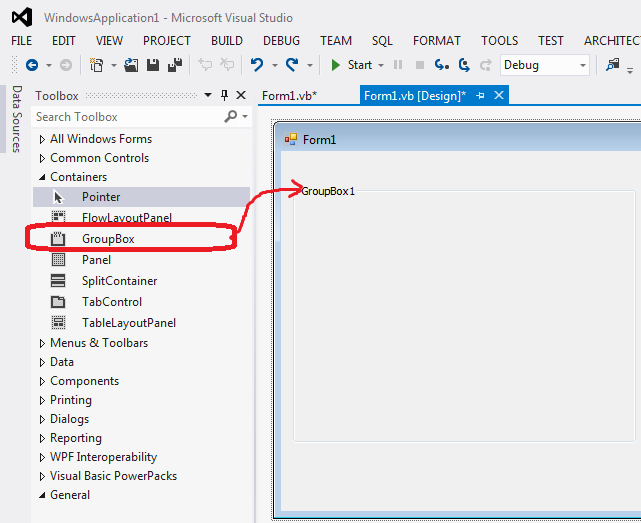
Task: Click the Step Out debug icon
Action: [486, 65]
